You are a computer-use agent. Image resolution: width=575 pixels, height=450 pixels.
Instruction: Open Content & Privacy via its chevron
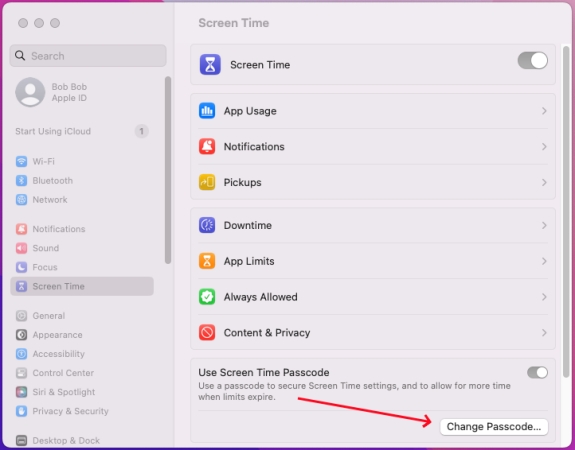(x=544, y=333)
